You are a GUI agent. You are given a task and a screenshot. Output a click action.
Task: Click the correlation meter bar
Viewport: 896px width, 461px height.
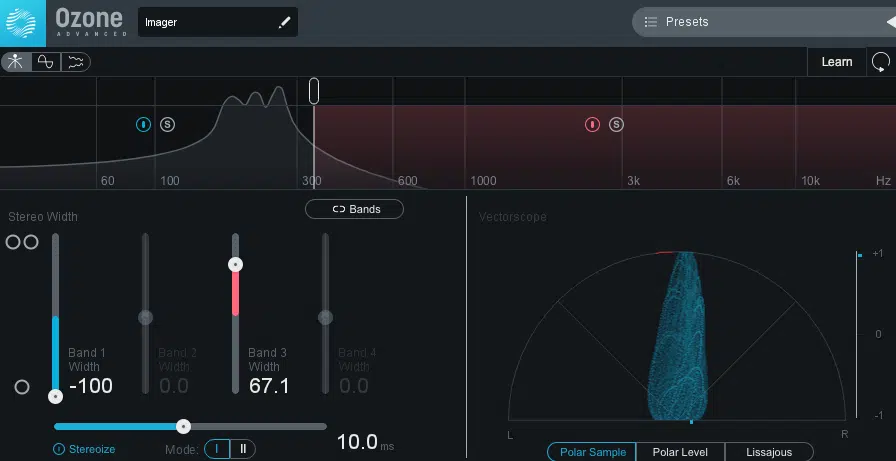tap(857, 335)
